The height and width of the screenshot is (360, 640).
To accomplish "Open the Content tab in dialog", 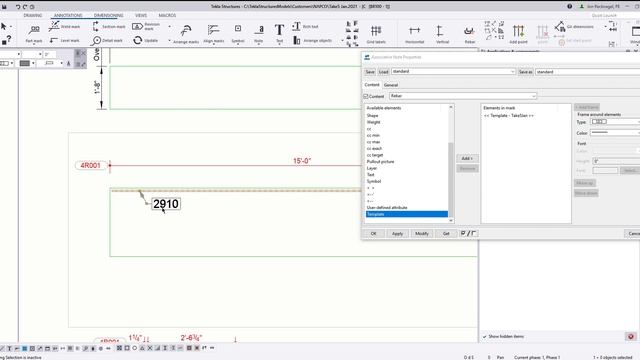I will [372, 85].
